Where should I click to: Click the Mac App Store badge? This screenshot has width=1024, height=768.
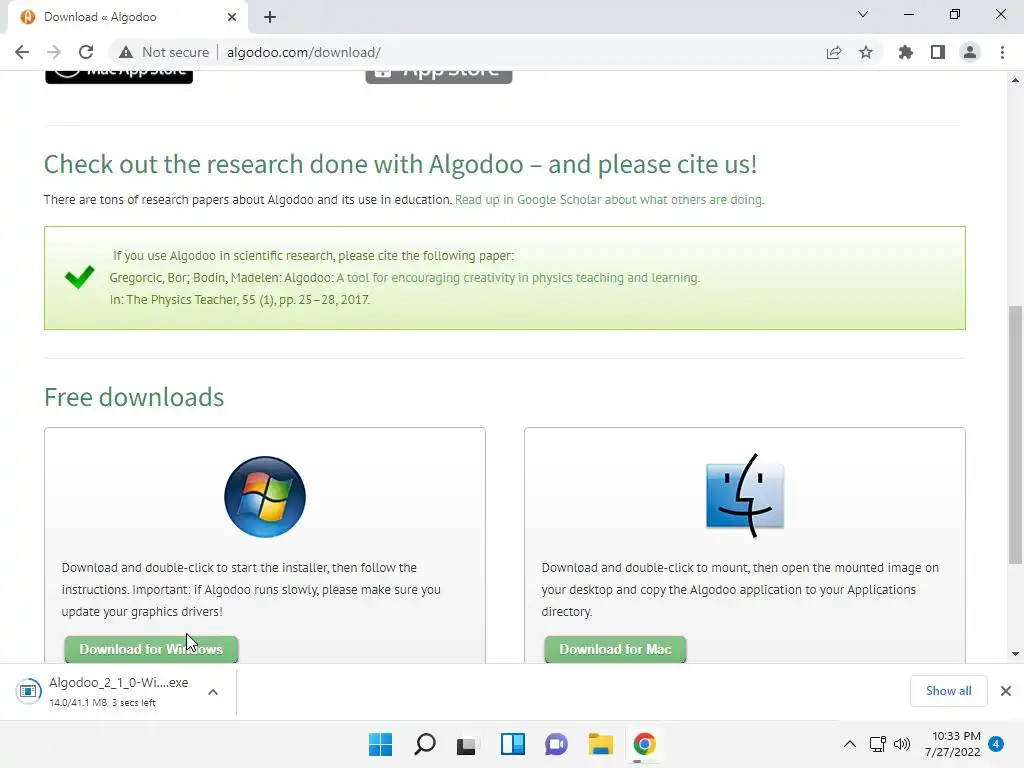pyautogui.click(x=119, y=76)
